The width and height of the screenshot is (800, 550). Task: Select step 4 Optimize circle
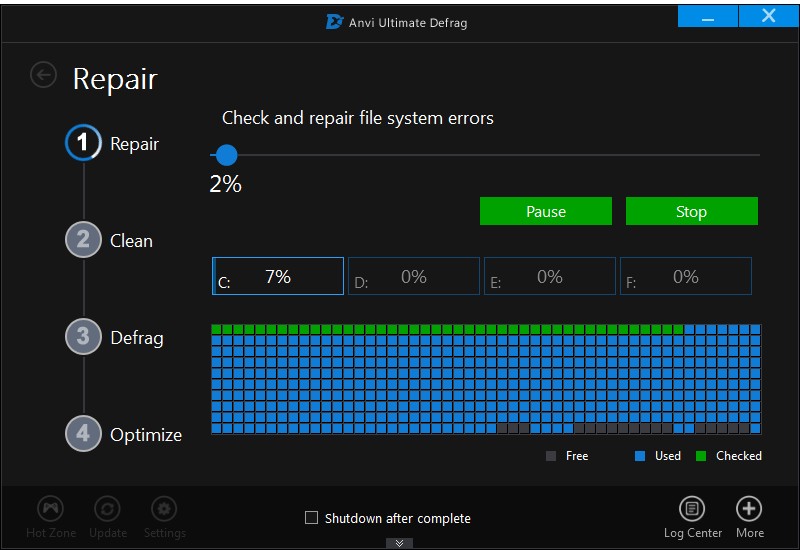[x=84, y=434]
